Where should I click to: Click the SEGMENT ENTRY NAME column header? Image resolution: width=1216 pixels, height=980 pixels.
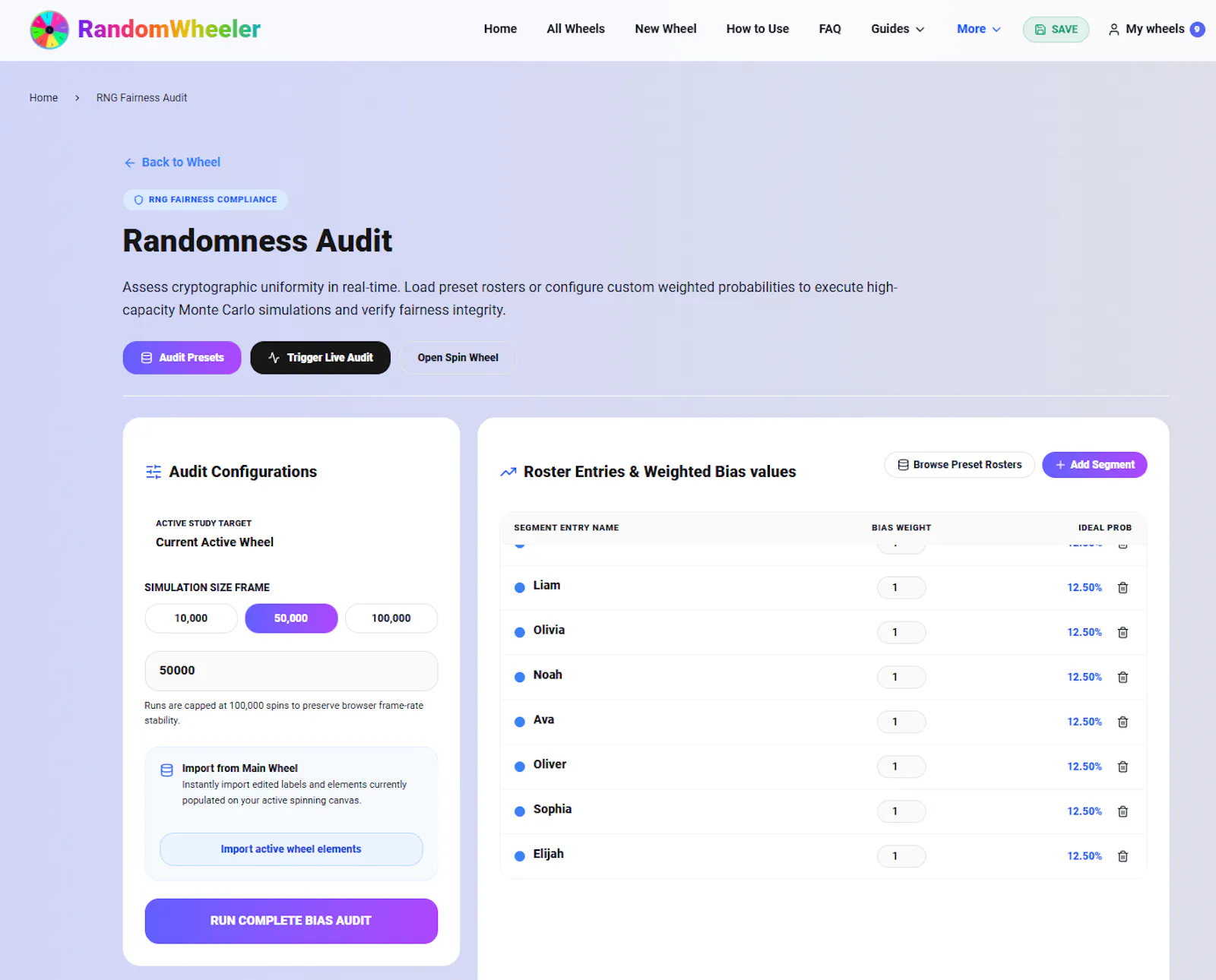tap(566, 528)
